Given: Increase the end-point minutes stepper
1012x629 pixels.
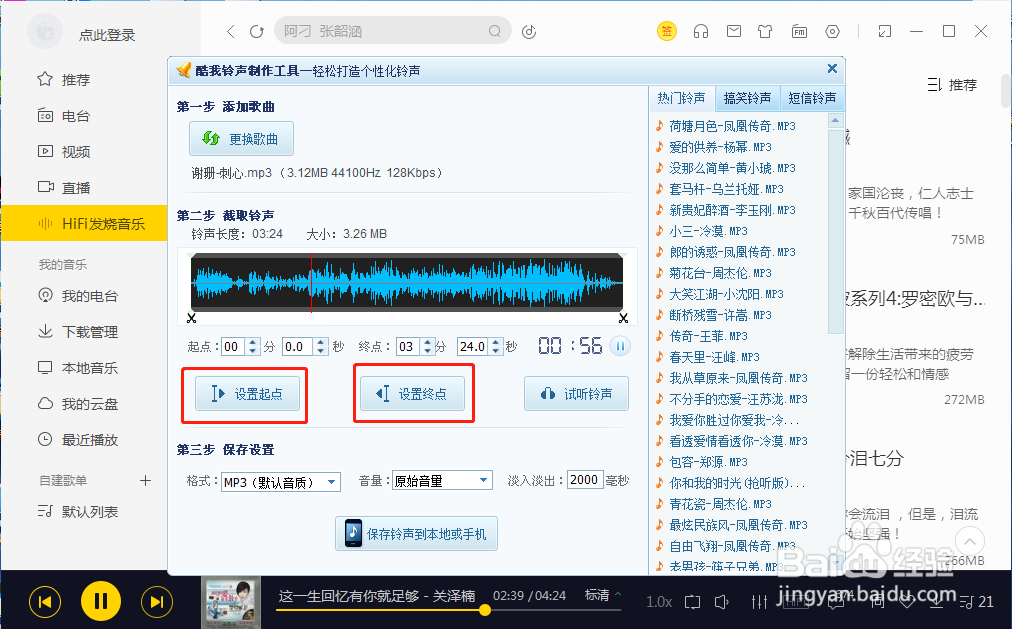Looking at the screenshot, I should tap(427, 342).
